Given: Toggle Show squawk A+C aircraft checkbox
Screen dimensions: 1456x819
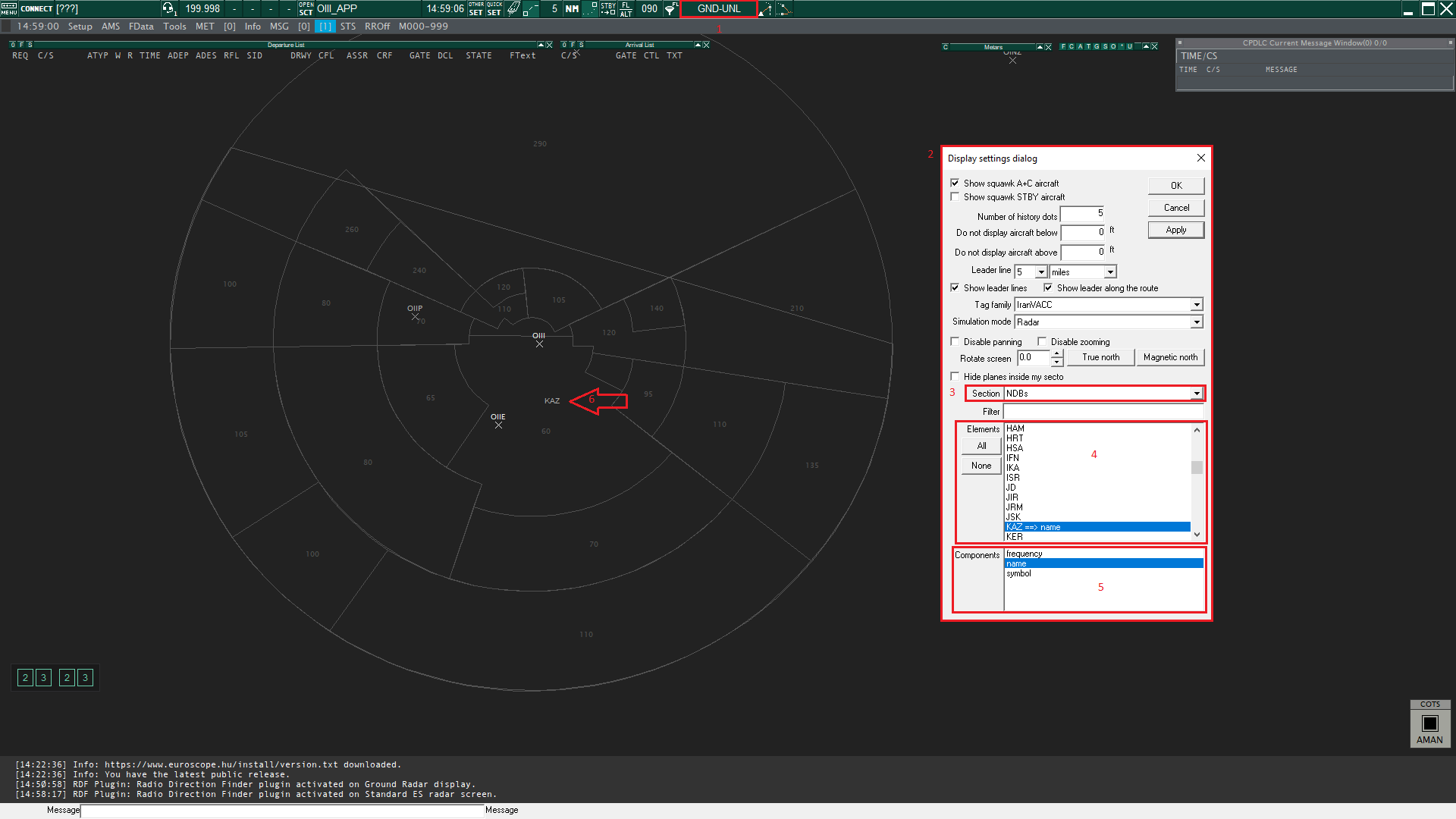Looking at the screenshot, I should [x=955, y=183].
